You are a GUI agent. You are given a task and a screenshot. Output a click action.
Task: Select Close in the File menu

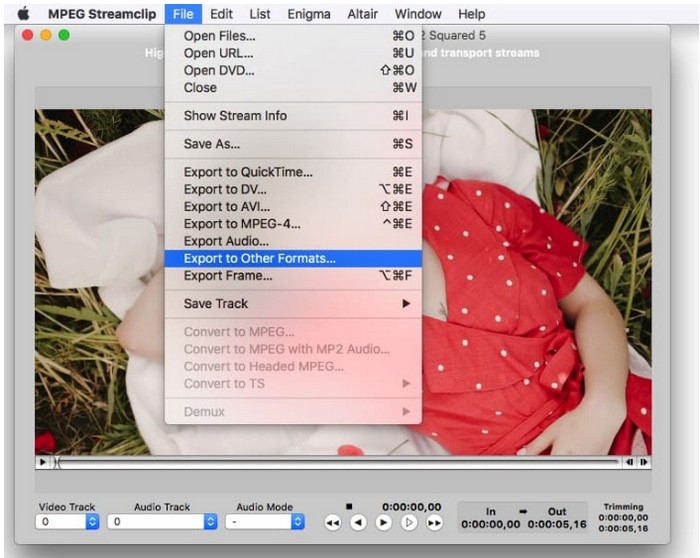pos(293,87)
